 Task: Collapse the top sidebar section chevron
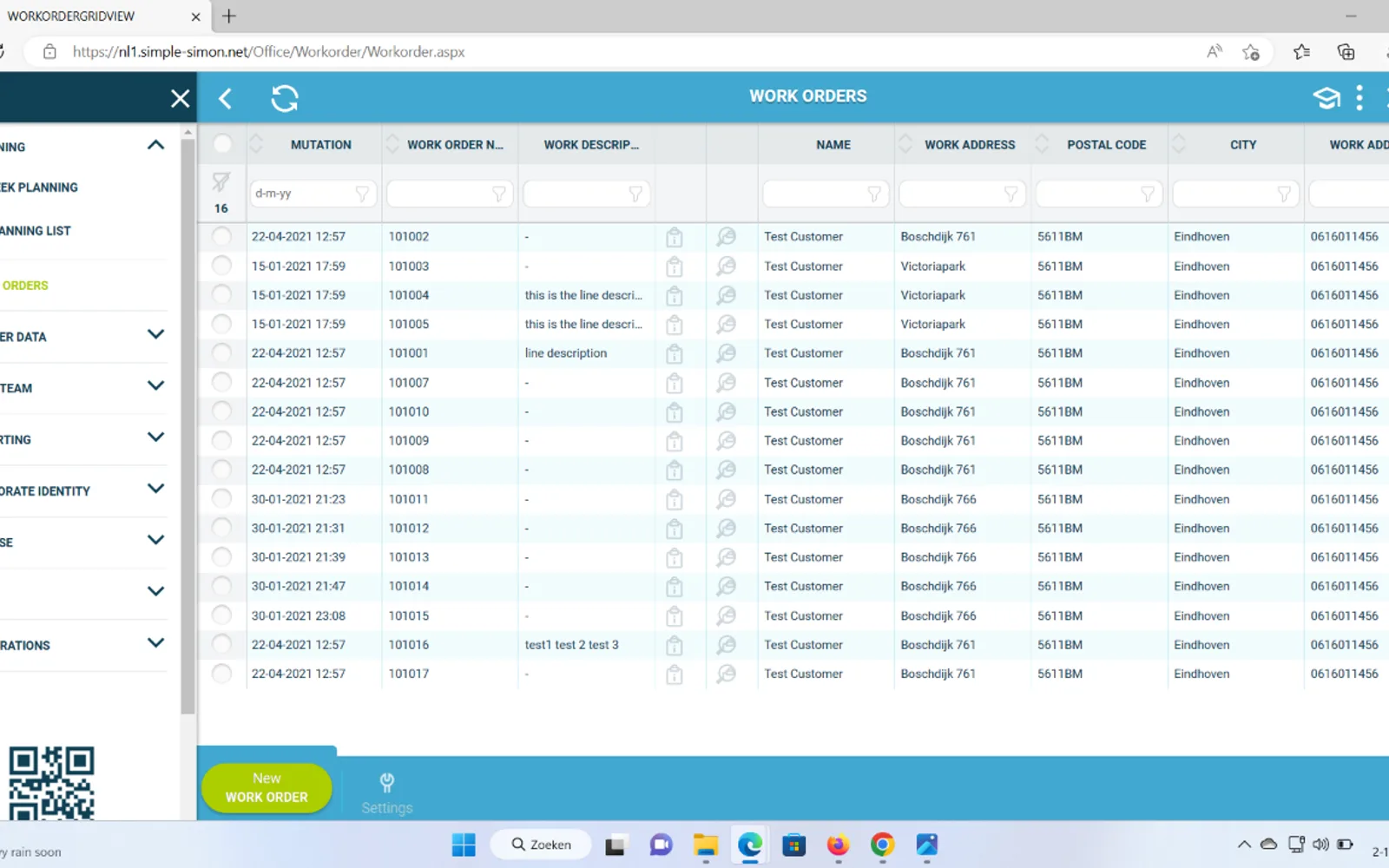[155, 146]
